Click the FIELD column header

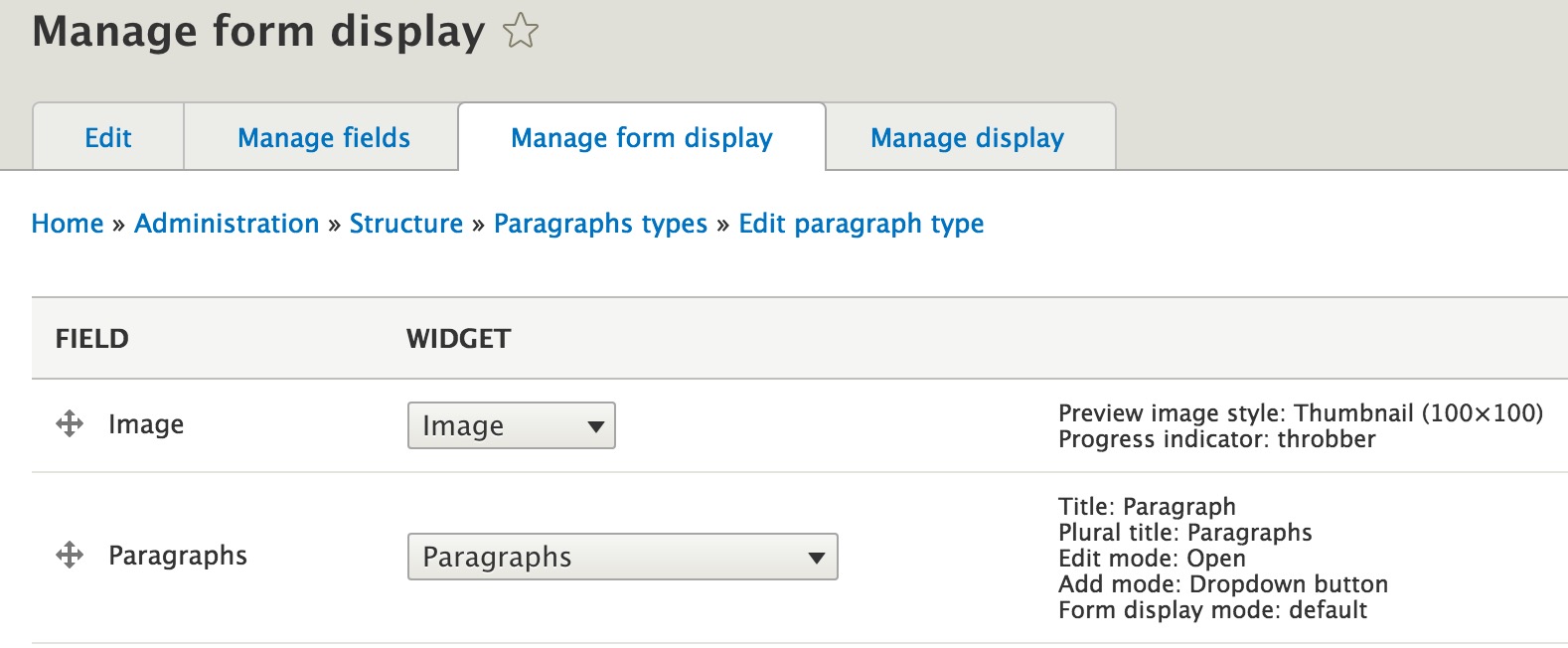coord(90,339)
